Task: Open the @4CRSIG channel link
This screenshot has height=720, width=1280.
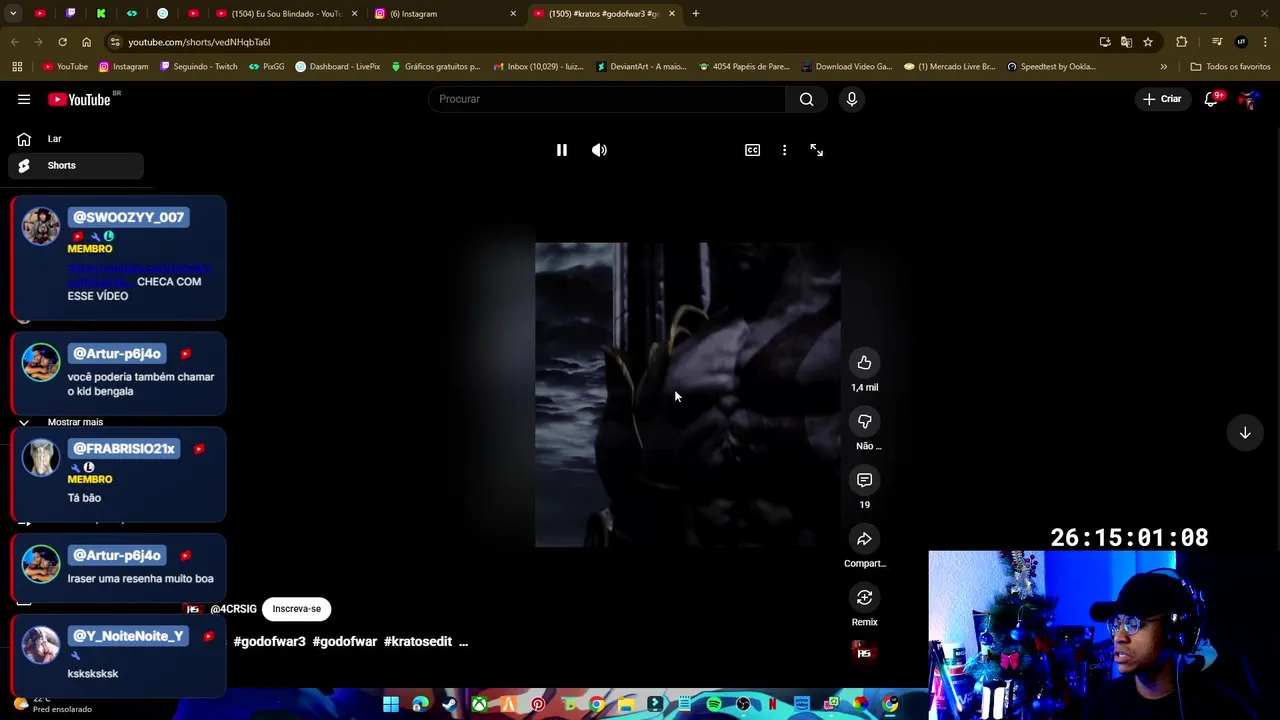Action: [x=233, y=609]
